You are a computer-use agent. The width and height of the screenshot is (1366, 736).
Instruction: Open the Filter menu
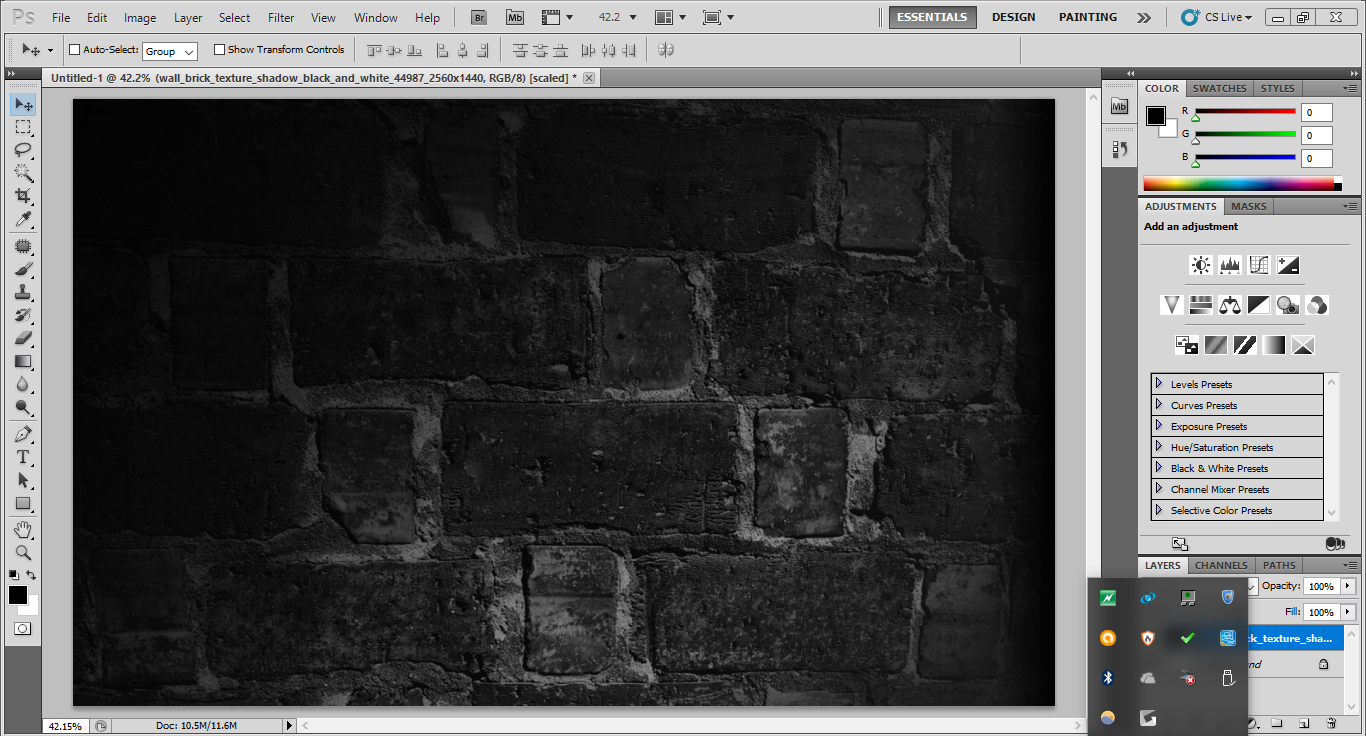281,18
